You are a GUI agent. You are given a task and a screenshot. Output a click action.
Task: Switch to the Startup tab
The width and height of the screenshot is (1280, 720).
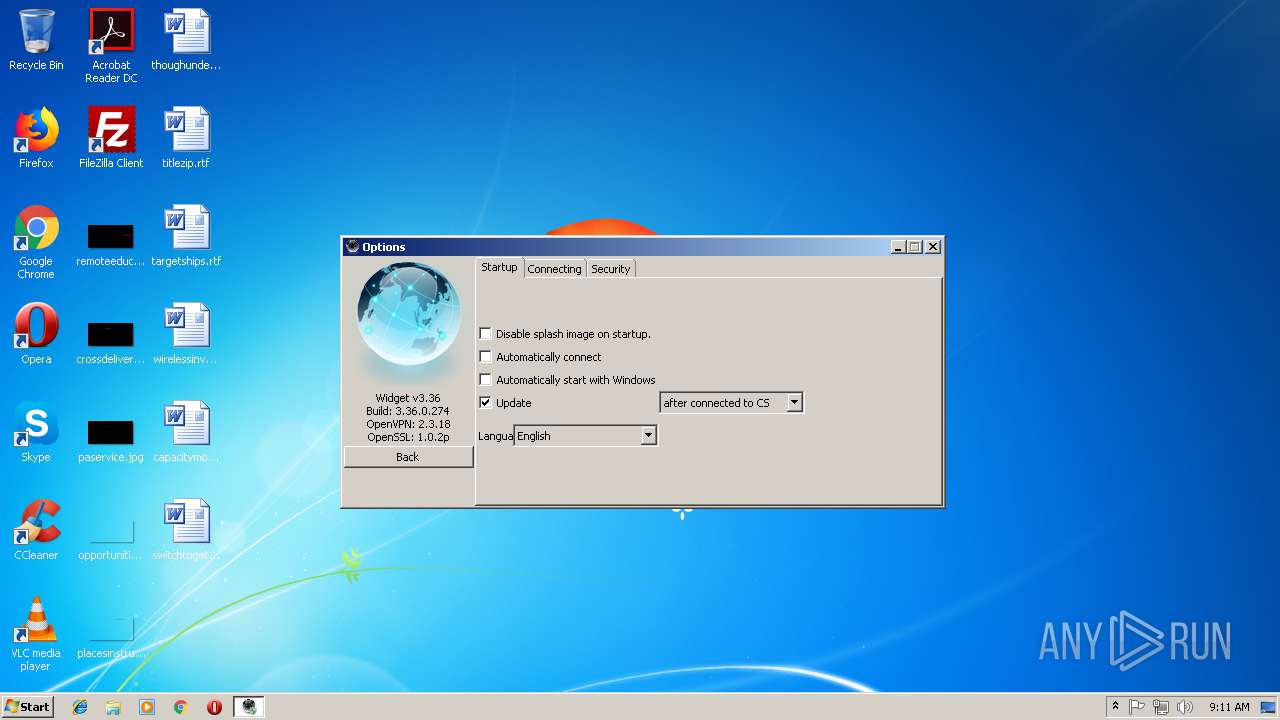499,268
